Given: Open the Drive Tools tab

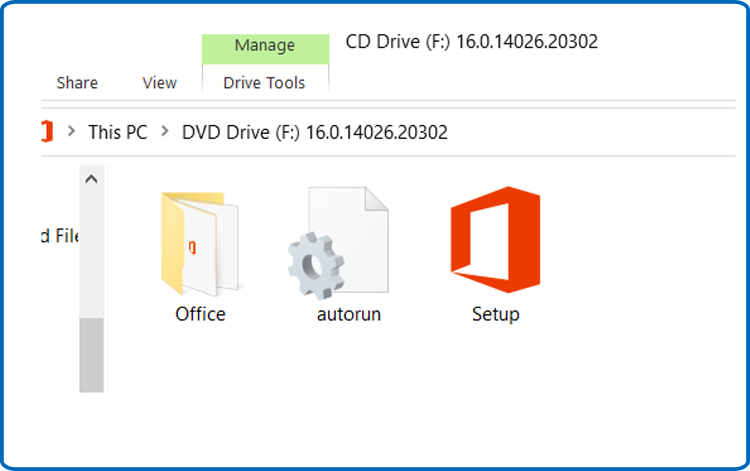Looking at the screenshot, I should 265,83.
